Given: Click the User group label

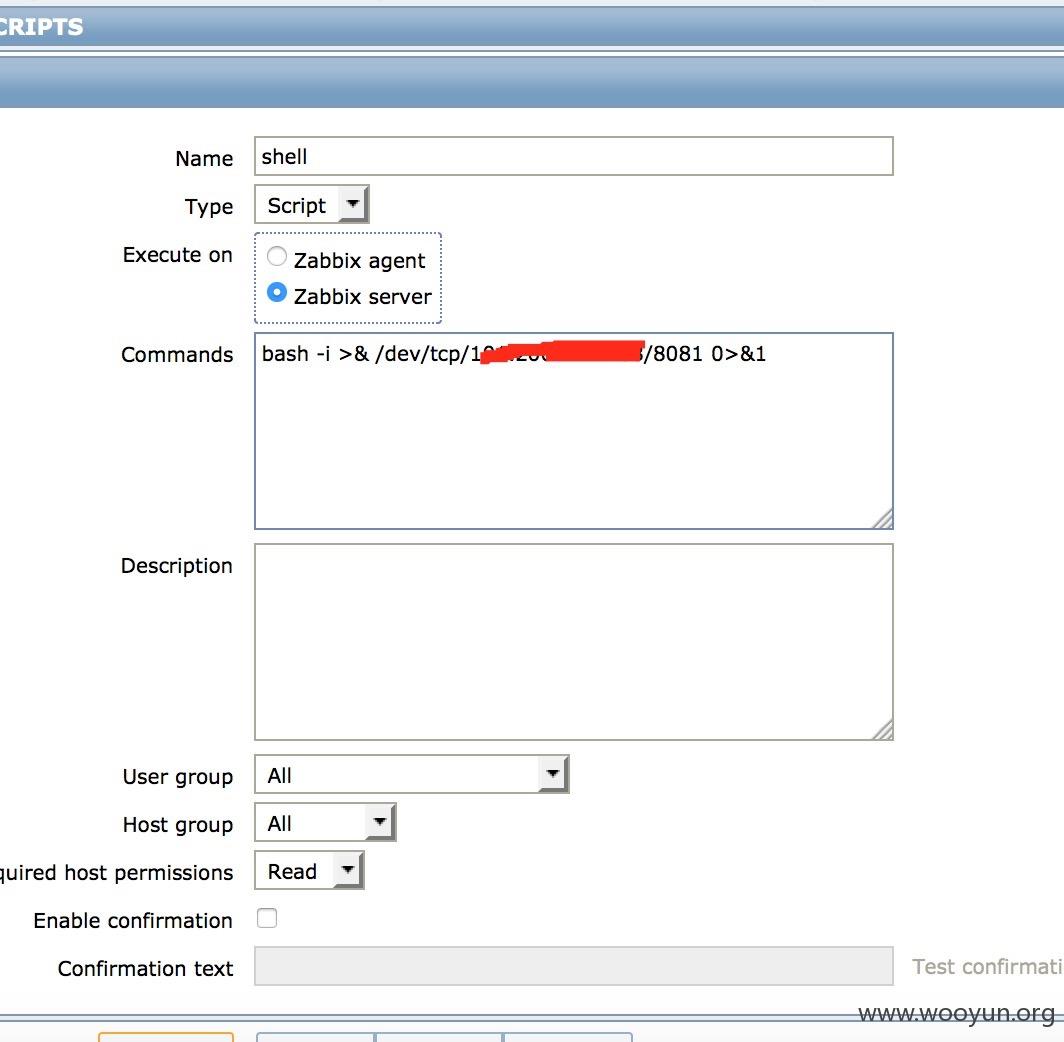Looking at the screenshot, I should coord(178,777).
